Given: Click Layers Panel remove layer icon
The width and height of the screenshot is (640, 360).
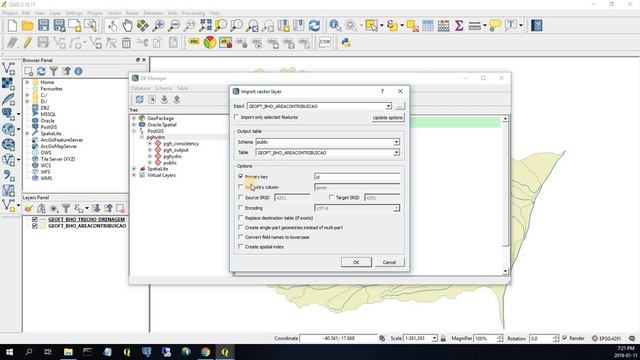Looking at the screenshot, I should pos(120,209).
